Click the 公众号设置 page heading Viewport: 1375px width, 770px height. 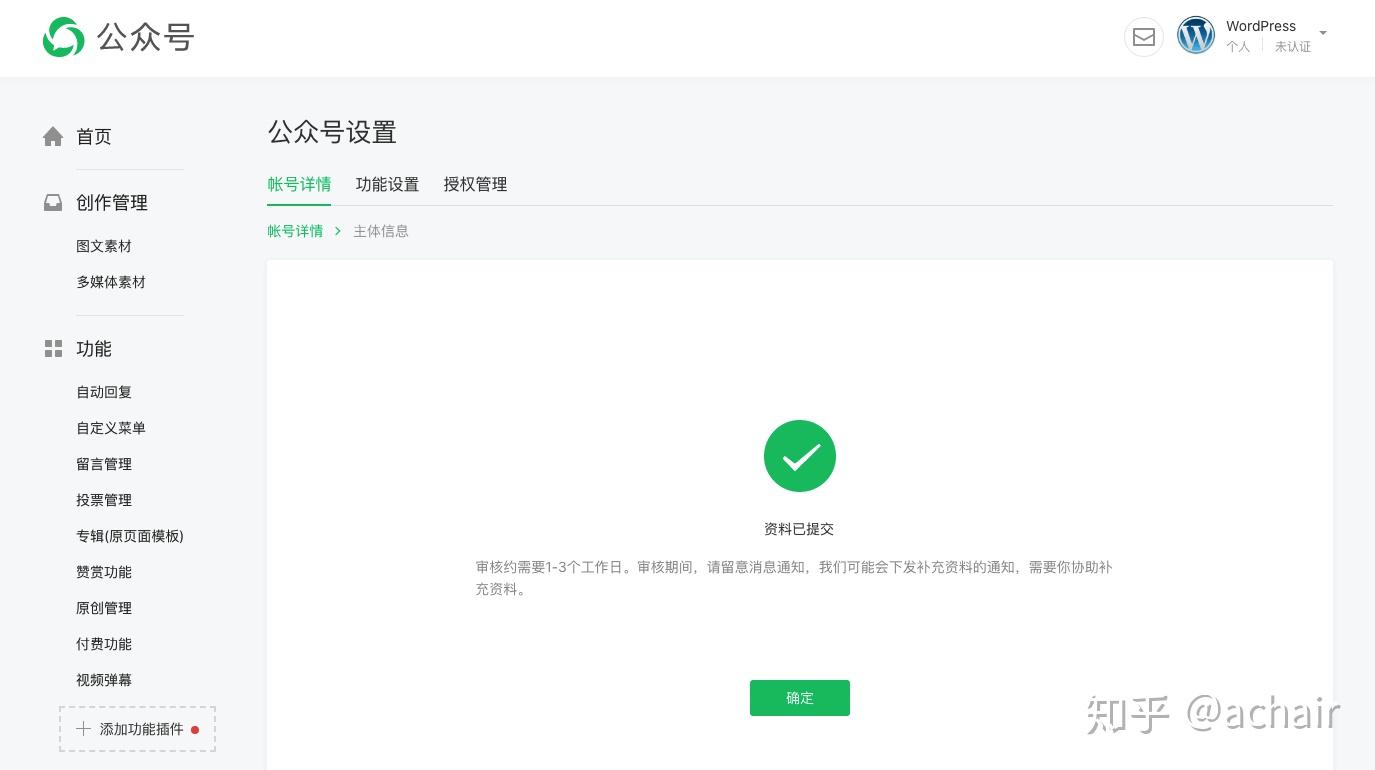[x=332, y=132]
